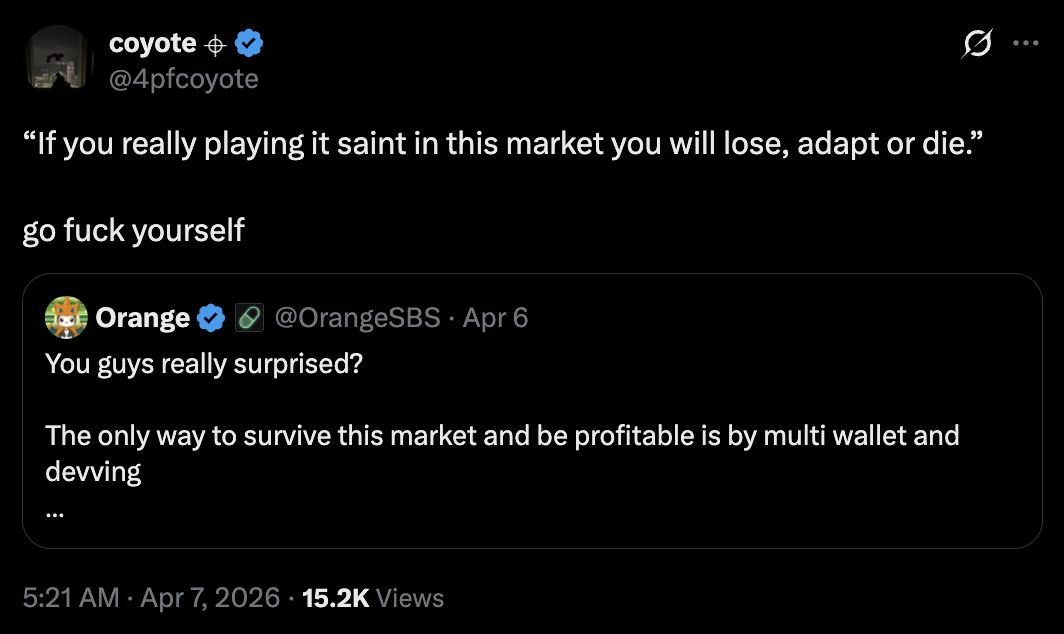The image size is (1064, 634).
Task: Click the crosshair symbol after coyote
Action: (x=214, y=45)
